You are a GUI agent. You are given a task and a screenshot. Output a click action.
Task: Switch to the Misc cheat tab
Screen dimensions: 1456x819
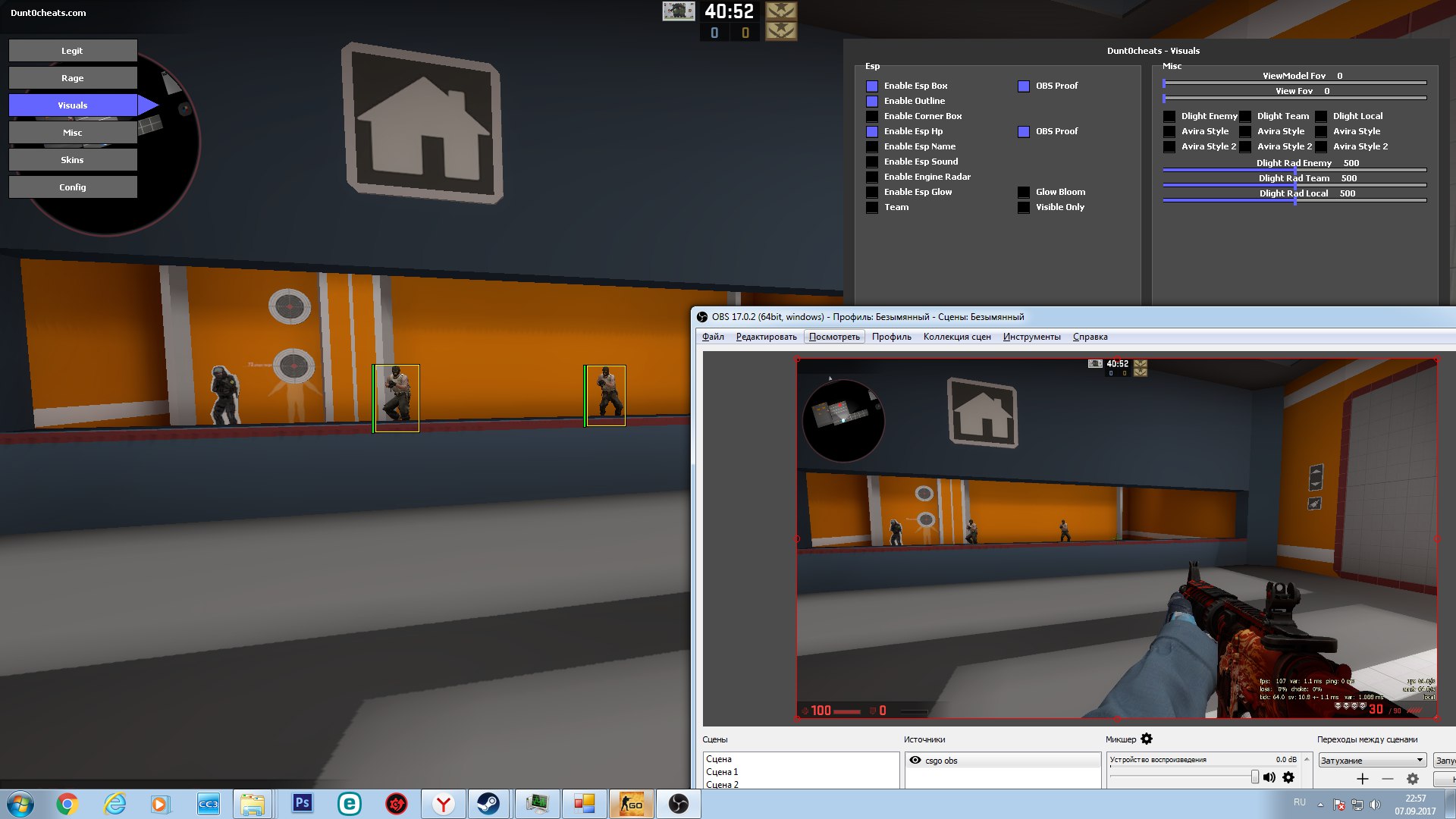tap(73, 133)
